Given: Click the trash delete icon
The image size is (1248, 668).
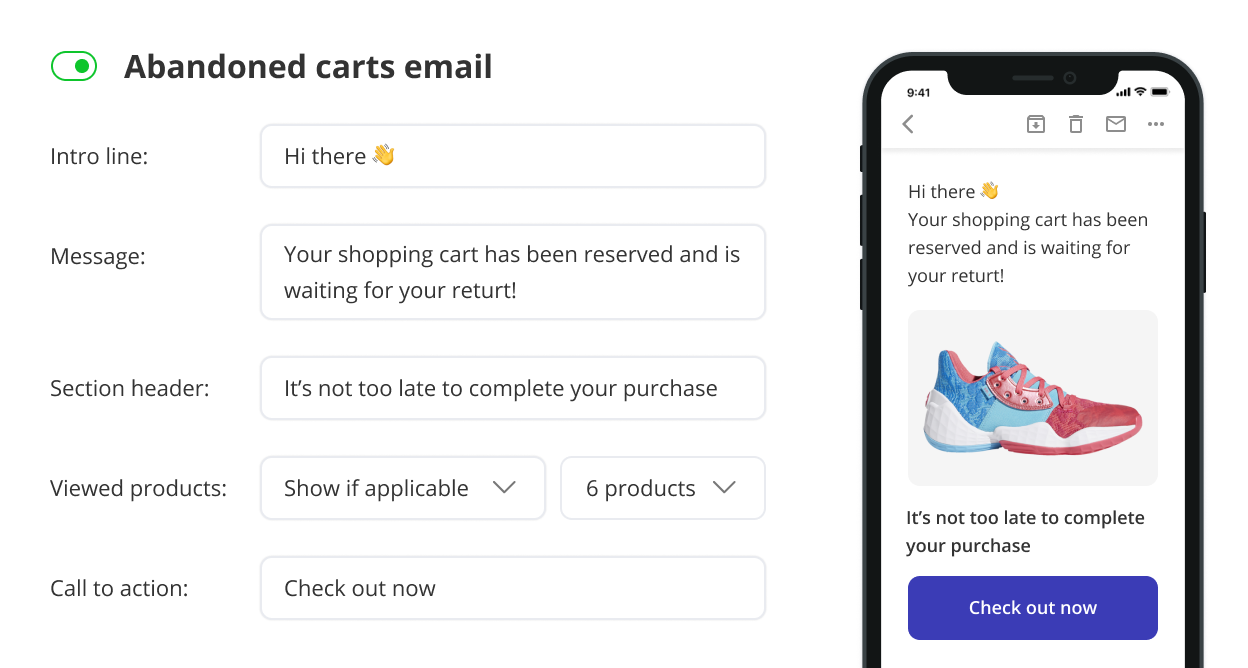Looking at the screenshot, I should (x=1076, y=124).
